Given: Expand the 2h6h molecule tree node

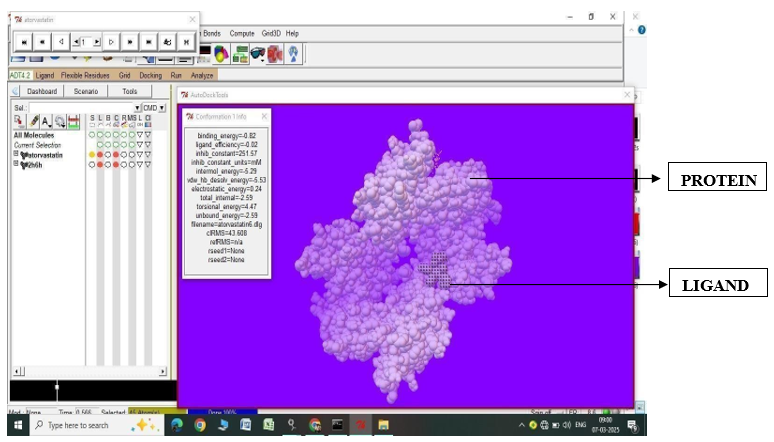Looking at the screenshot, I should pos(16,165).
